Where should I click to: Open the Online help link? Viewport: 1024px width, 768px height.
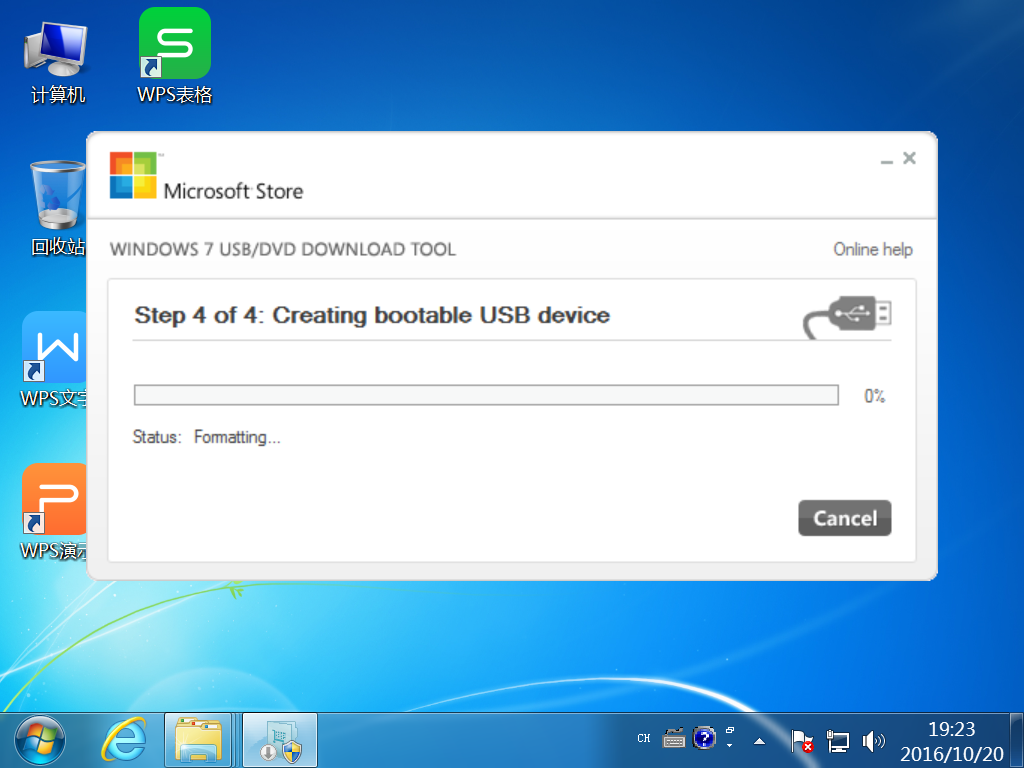[872, 249]
